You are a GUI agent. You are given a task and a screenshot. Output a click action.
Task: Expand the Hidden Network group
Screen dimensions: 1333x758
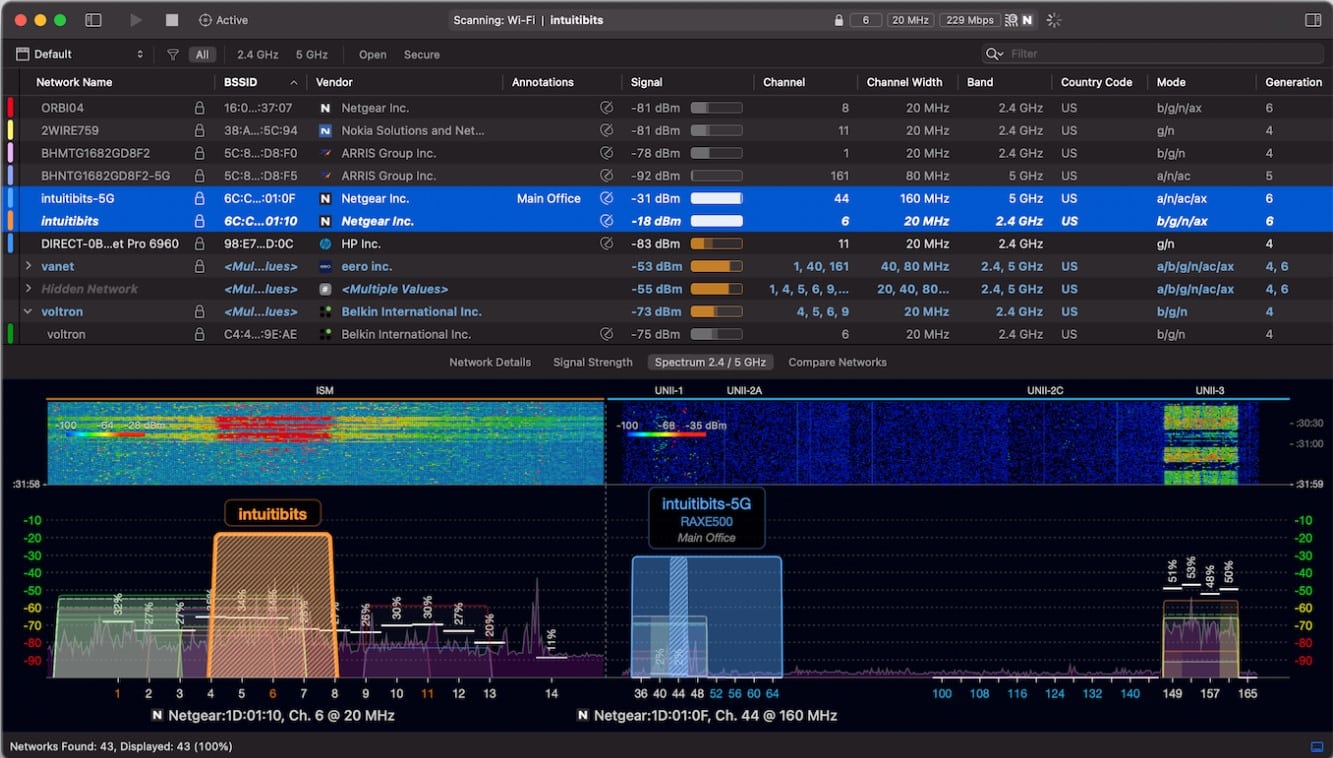pyautogui.click(x=28, y=289)
